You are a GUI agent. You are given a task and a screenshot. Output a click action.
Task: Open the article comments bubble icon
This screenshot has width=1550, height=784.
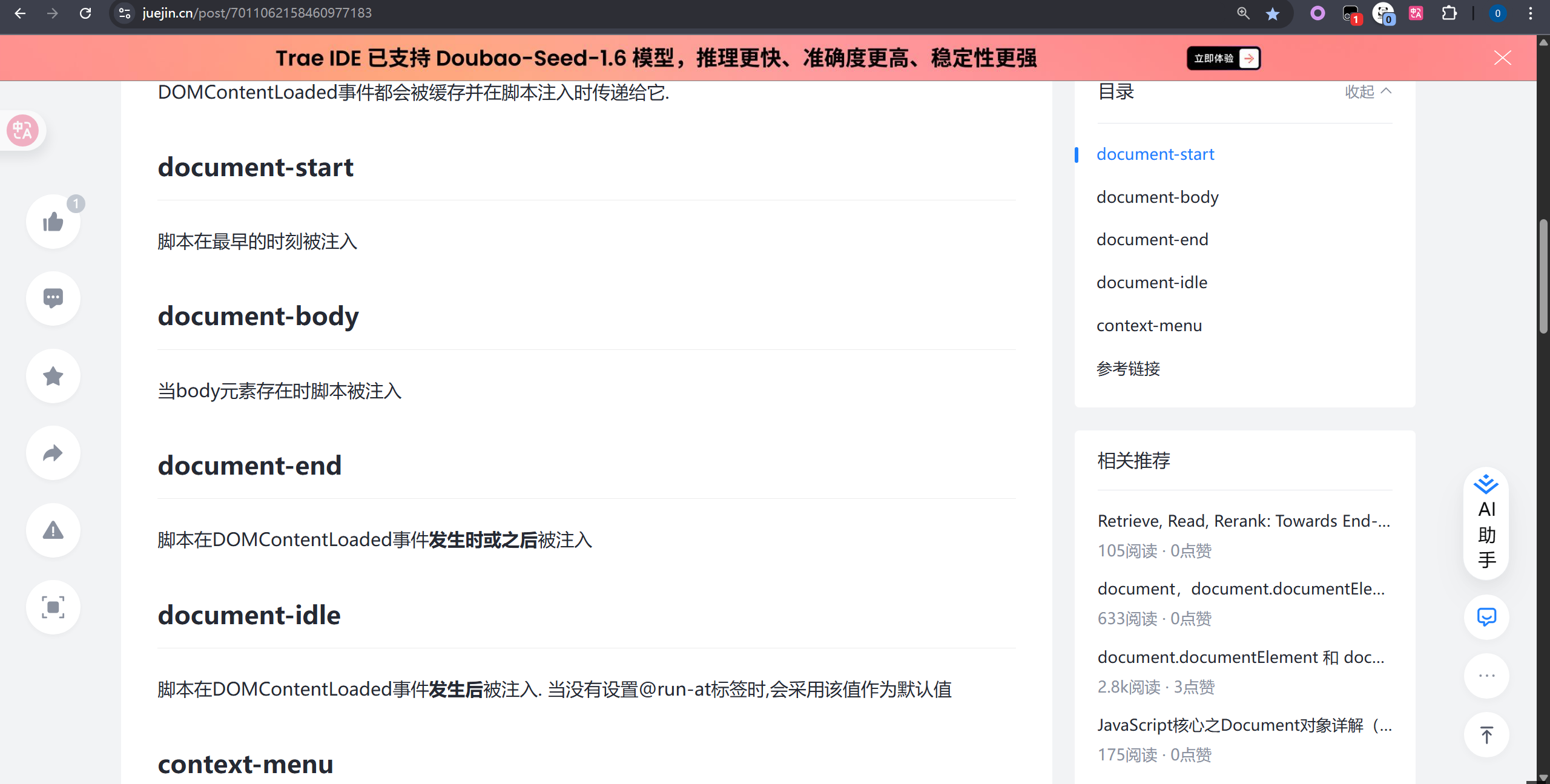(53, 298)
